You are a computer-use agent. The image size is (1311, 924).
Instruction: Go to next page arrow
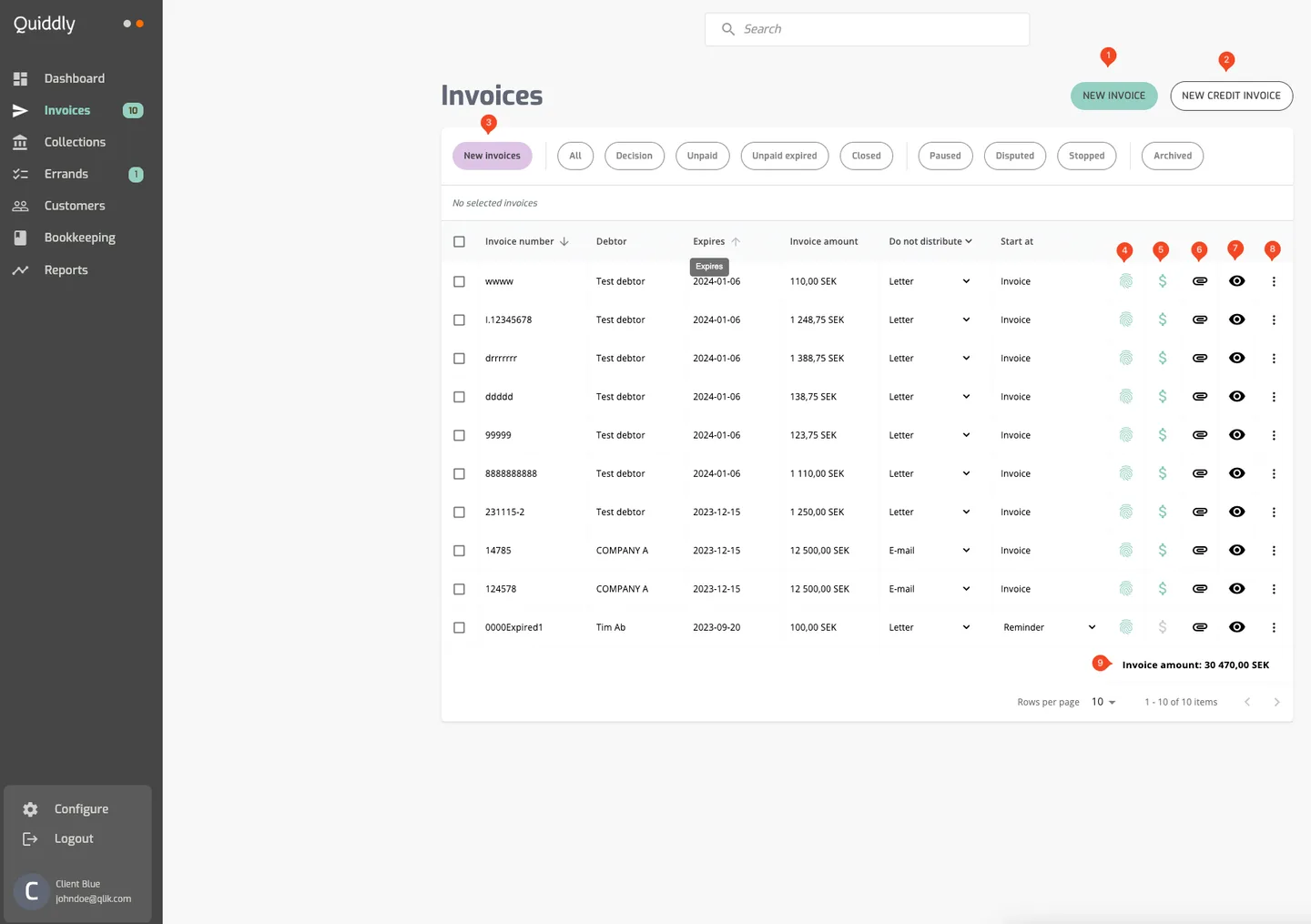click(1276, 702)
